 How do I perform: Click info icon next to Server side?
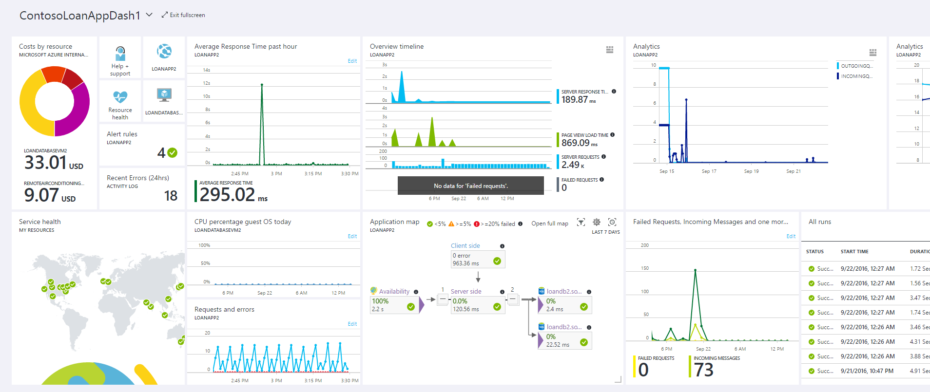tap(502, 292)
